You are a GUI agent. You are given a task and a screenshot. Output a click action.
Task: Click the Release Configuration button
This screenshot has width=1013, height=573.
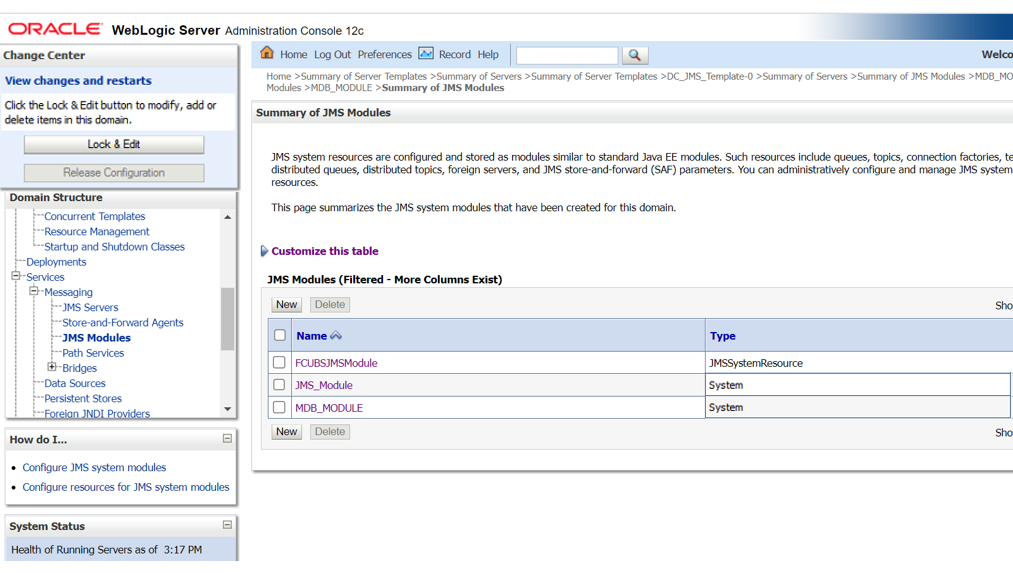(x=114, y=172)
